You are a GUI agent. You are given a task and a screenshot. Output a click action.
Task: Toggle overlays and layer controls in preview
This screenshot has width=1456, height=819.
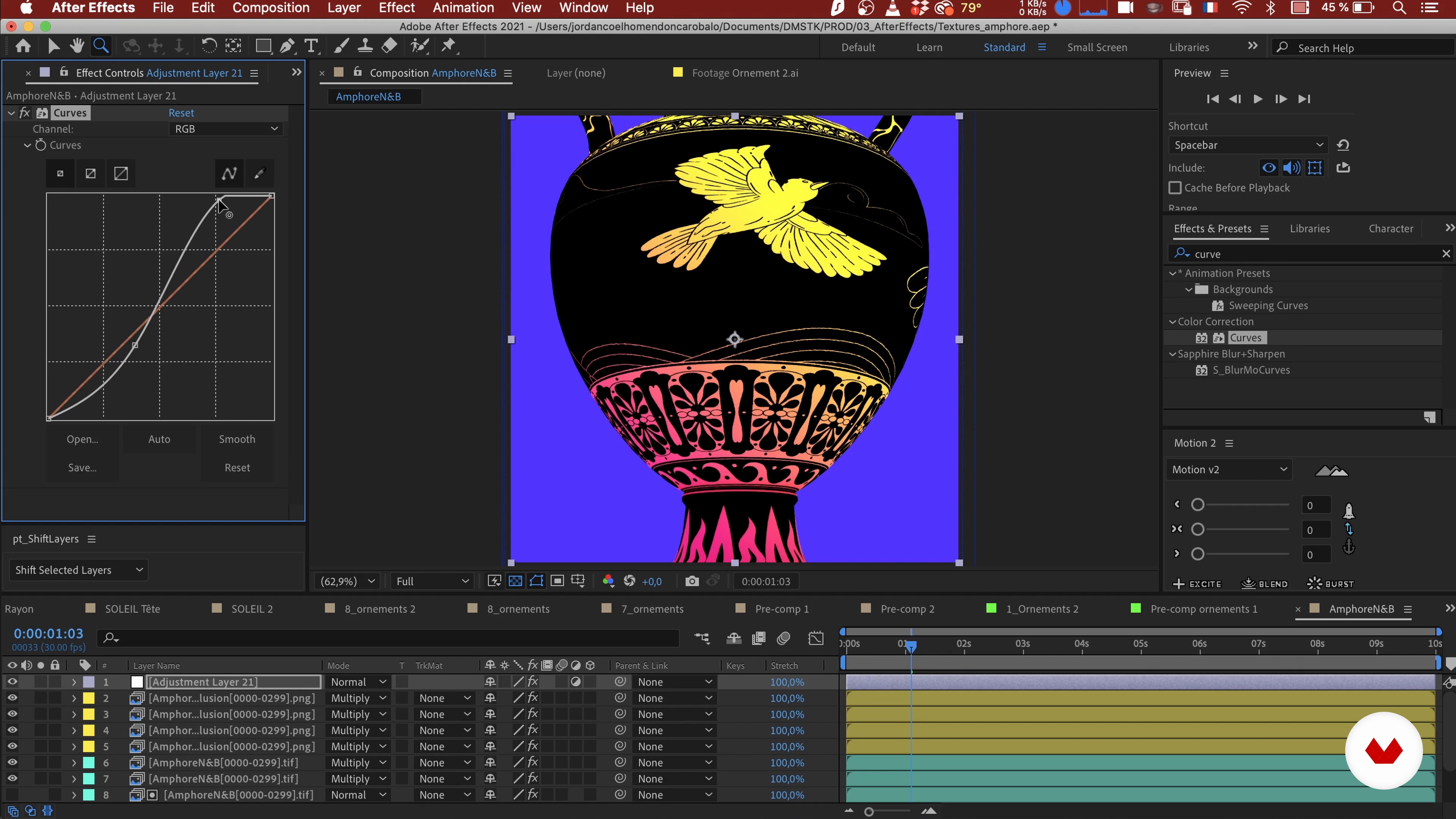coord(1315,168)
